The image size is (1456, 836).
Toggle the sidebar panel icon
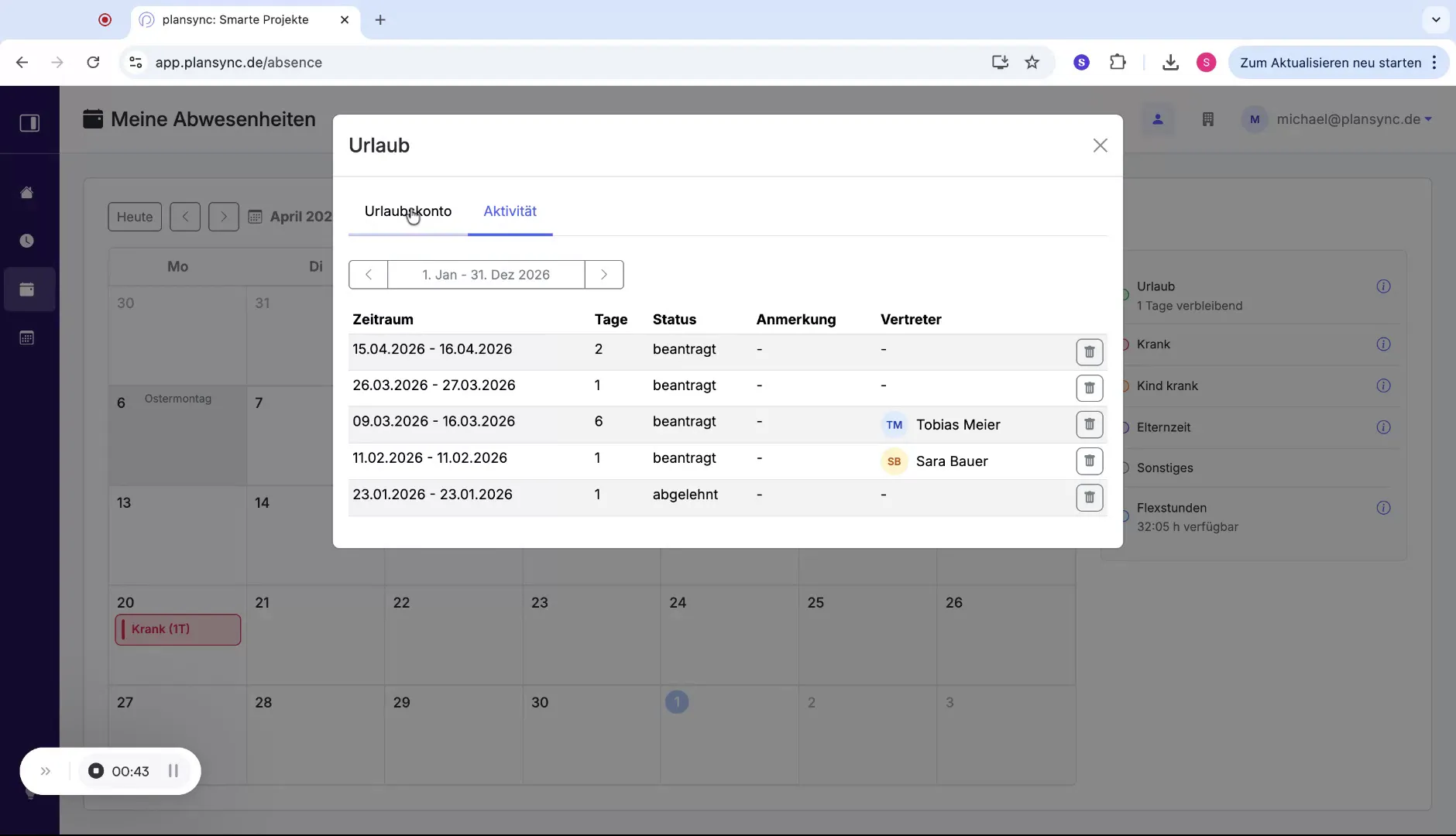coord(29,123)
